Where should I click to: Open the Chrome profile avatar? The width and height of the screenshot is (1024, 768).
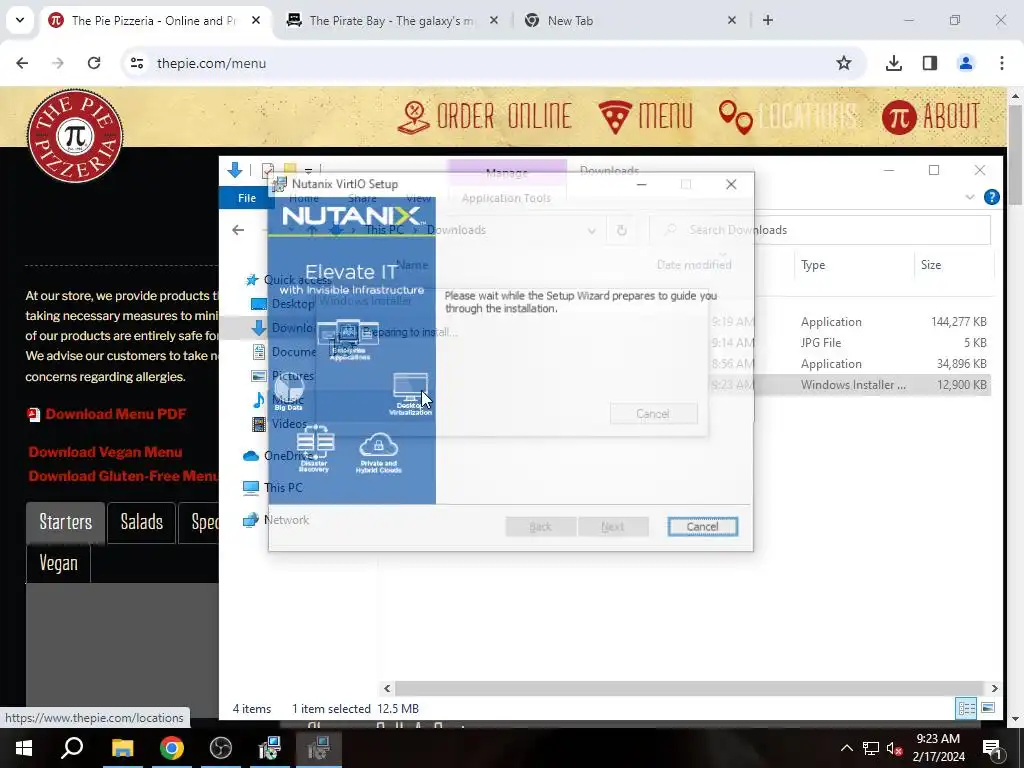pos(965,63)
